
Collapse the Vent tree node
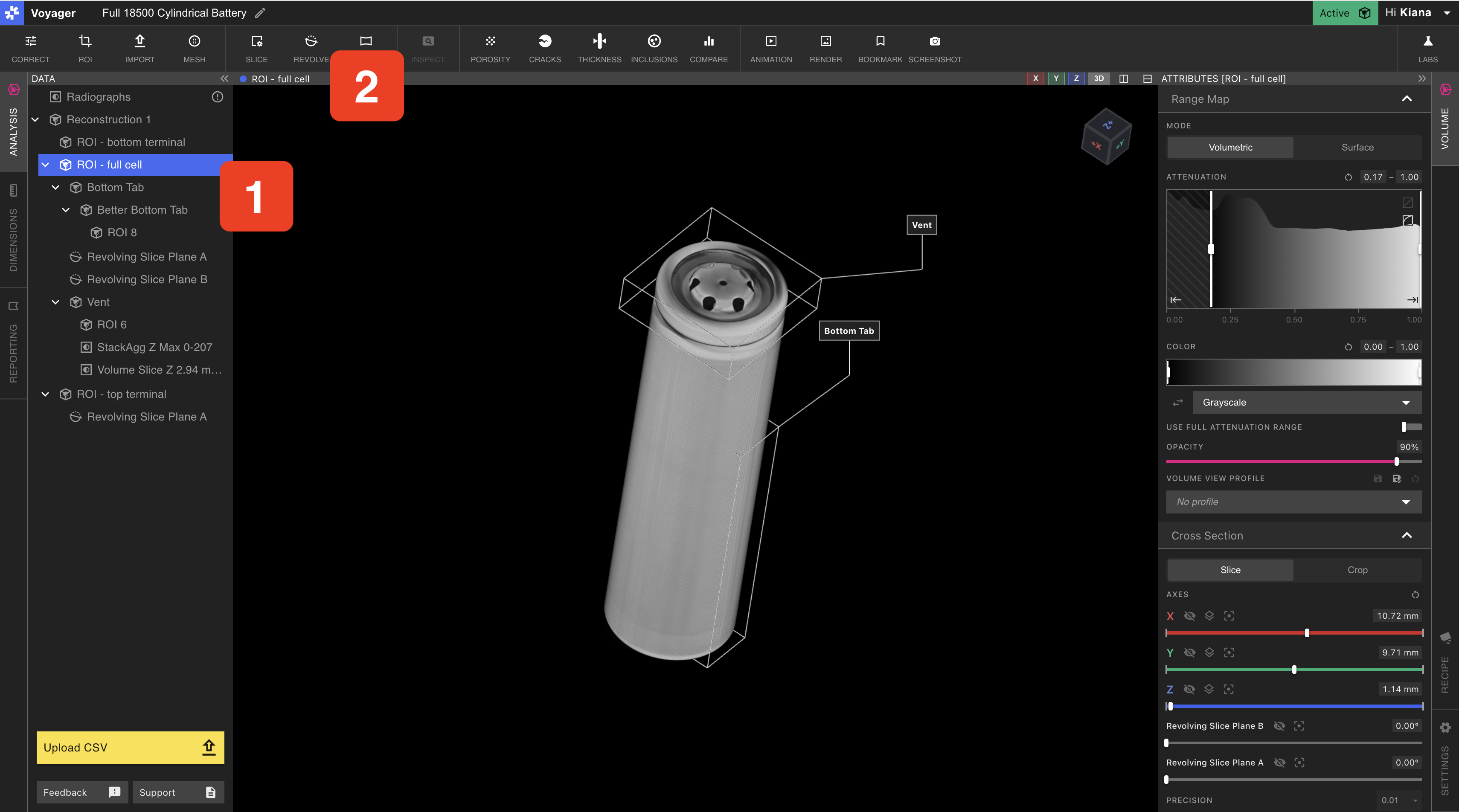click(55, 302)
